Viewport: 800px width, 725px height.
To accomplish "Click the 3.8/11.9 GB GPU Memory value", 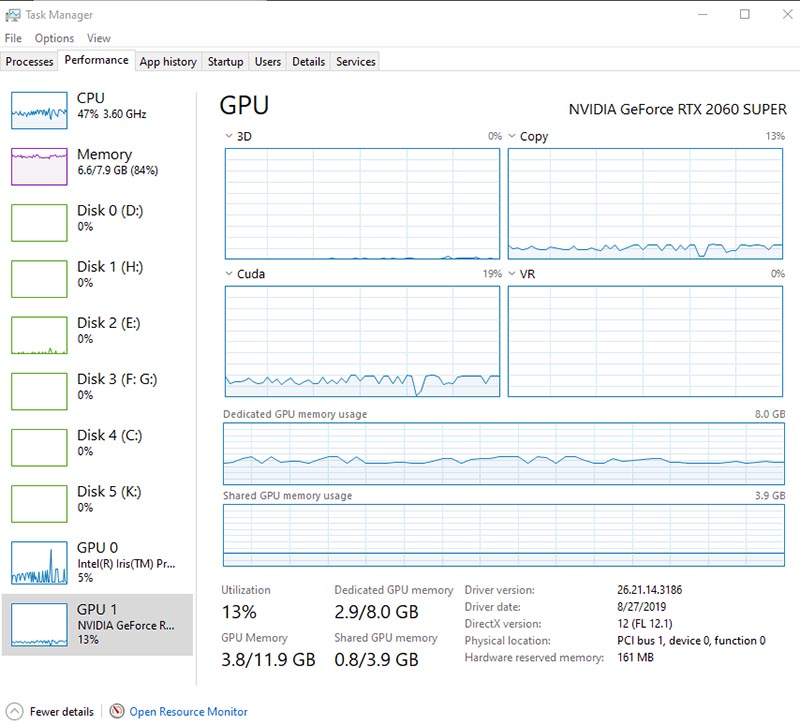I will (x=268, y=660).
